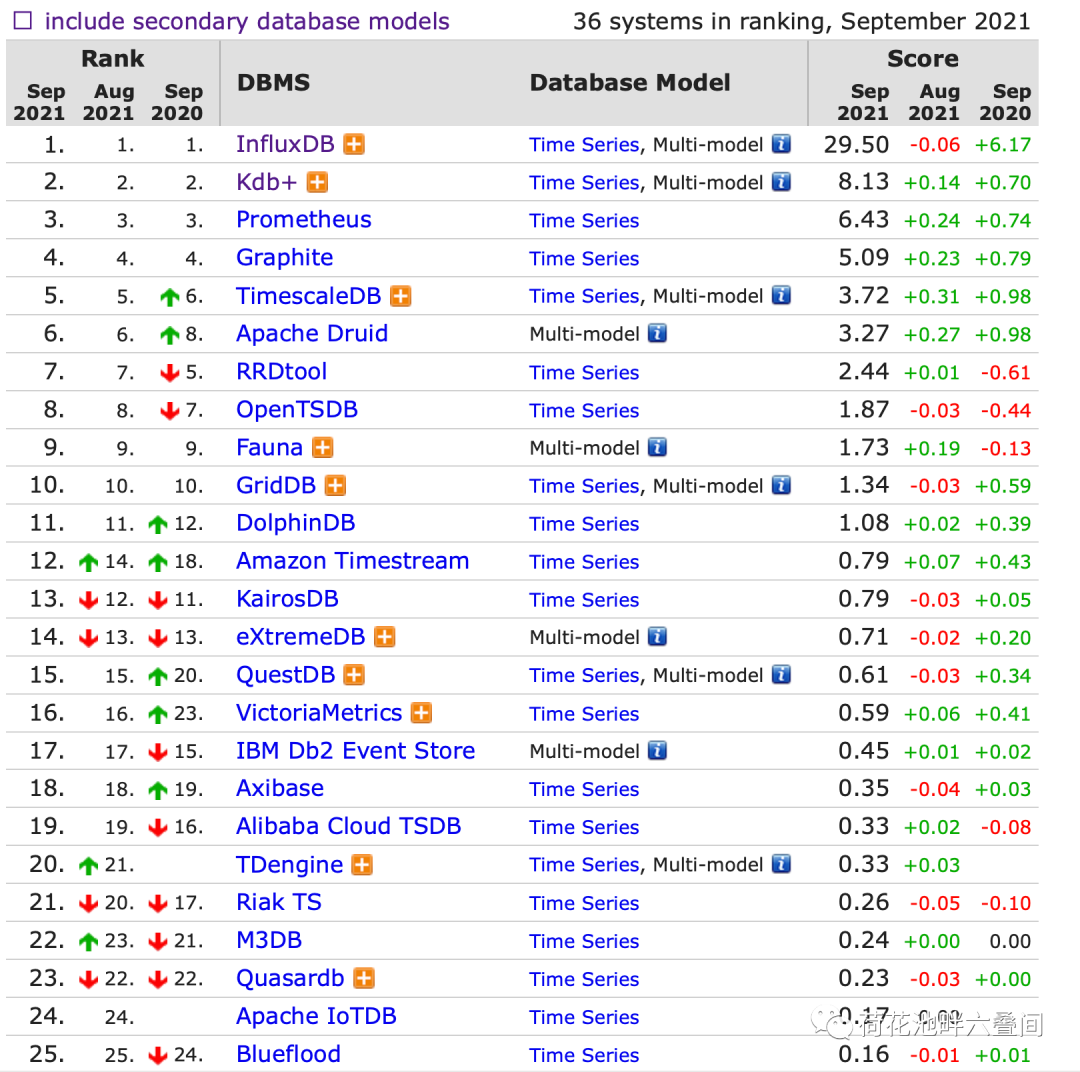
Task: Open the M3DB link
Action: [269, 940]
